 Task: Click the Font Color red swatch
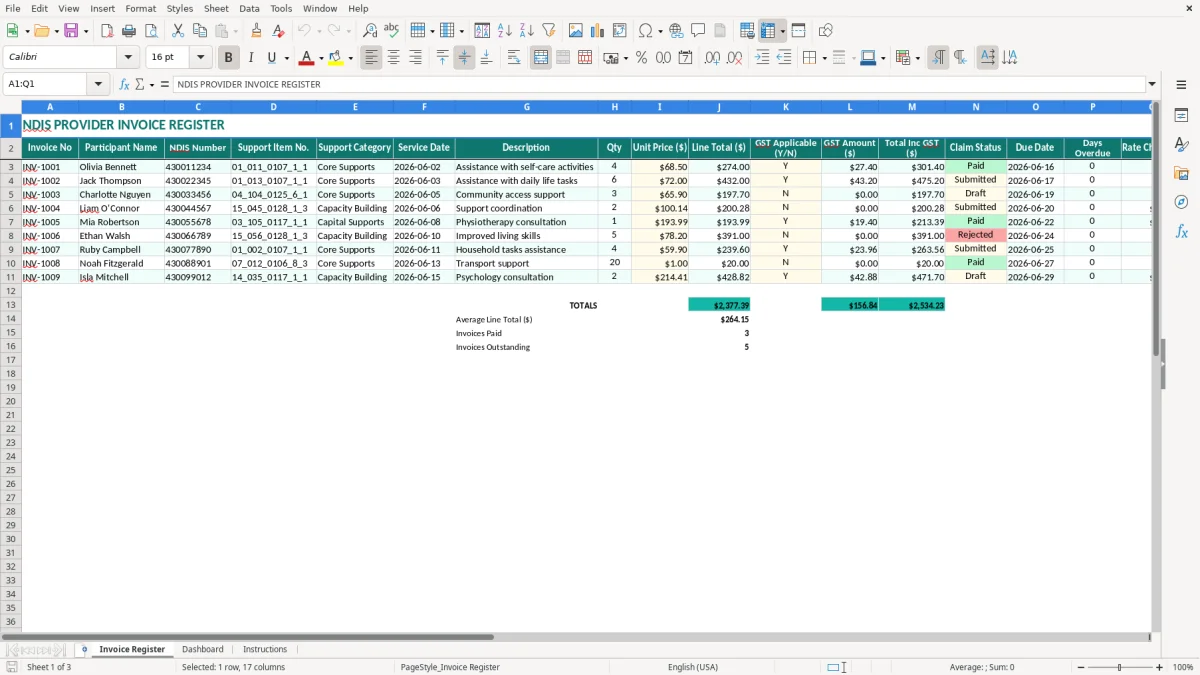click(x=307, y=58)
